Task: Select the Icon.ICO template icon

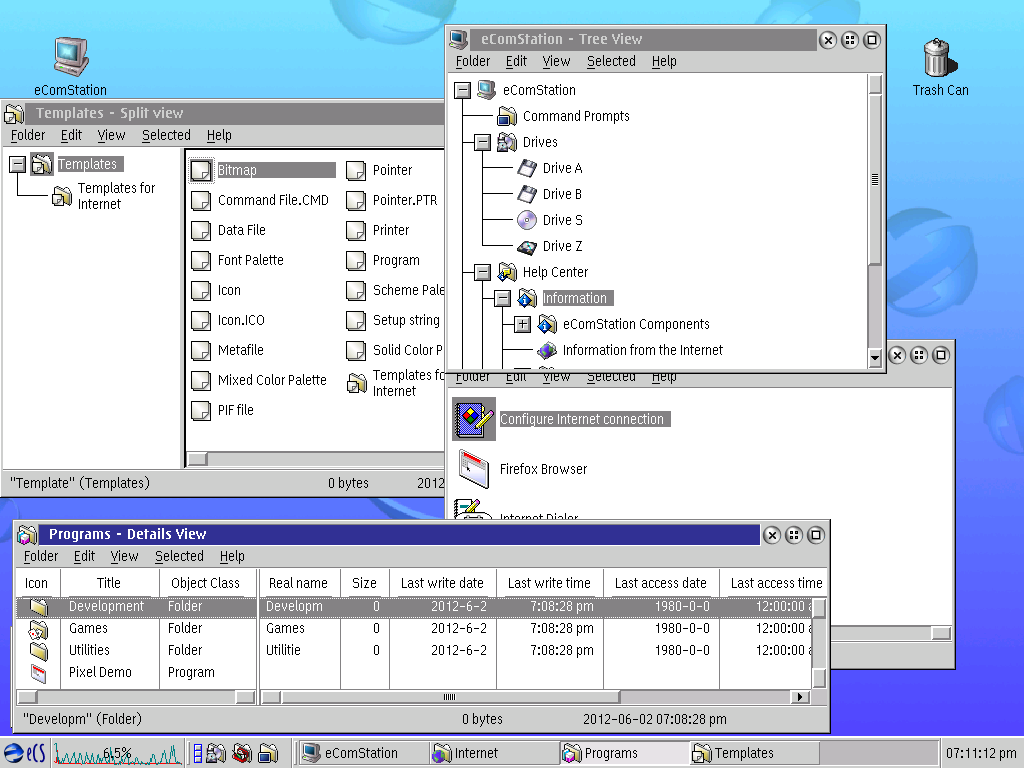Action: (201, 321)
